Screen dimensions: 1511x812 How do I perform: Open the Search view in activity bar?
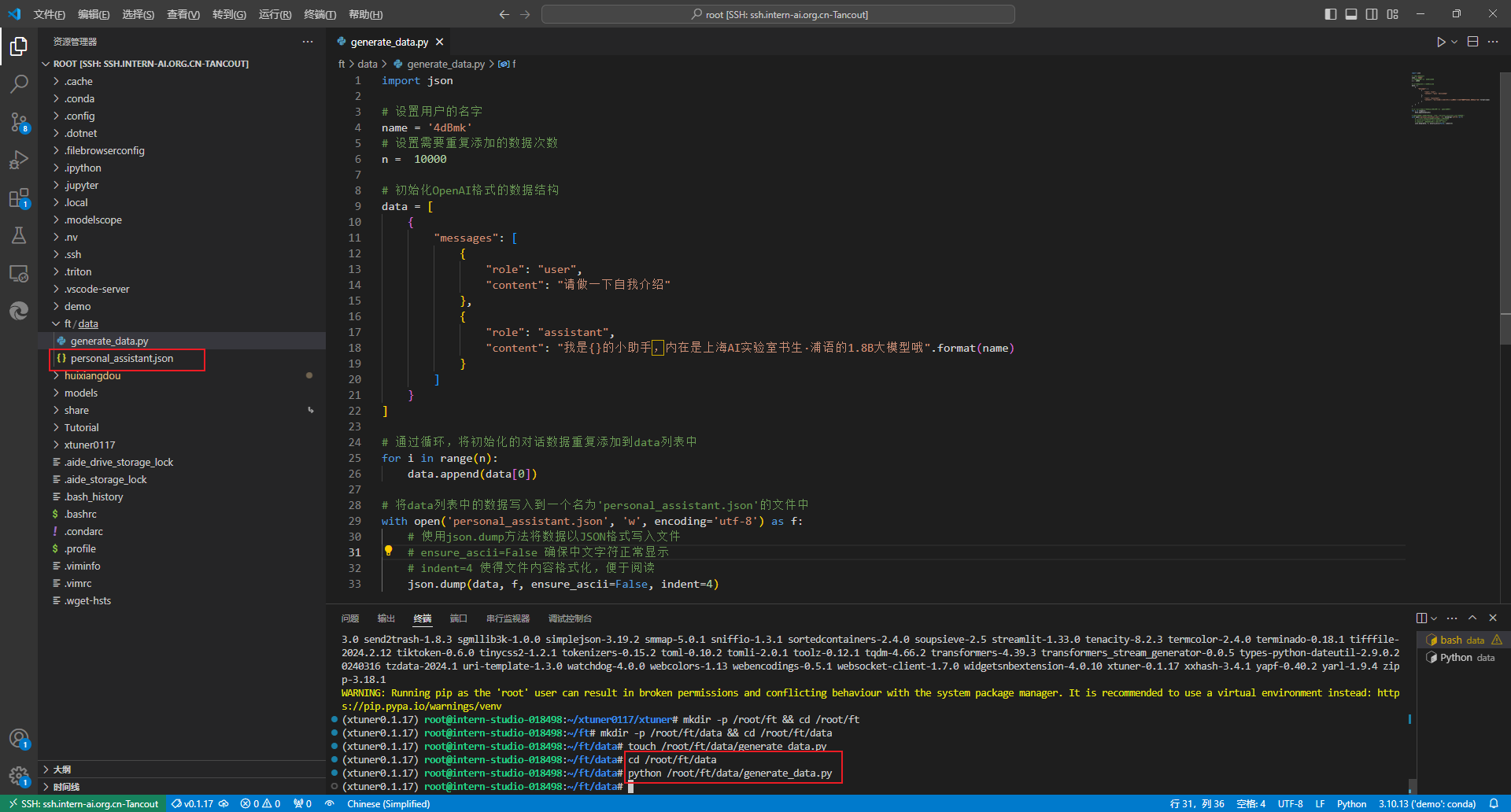(19, 83)
